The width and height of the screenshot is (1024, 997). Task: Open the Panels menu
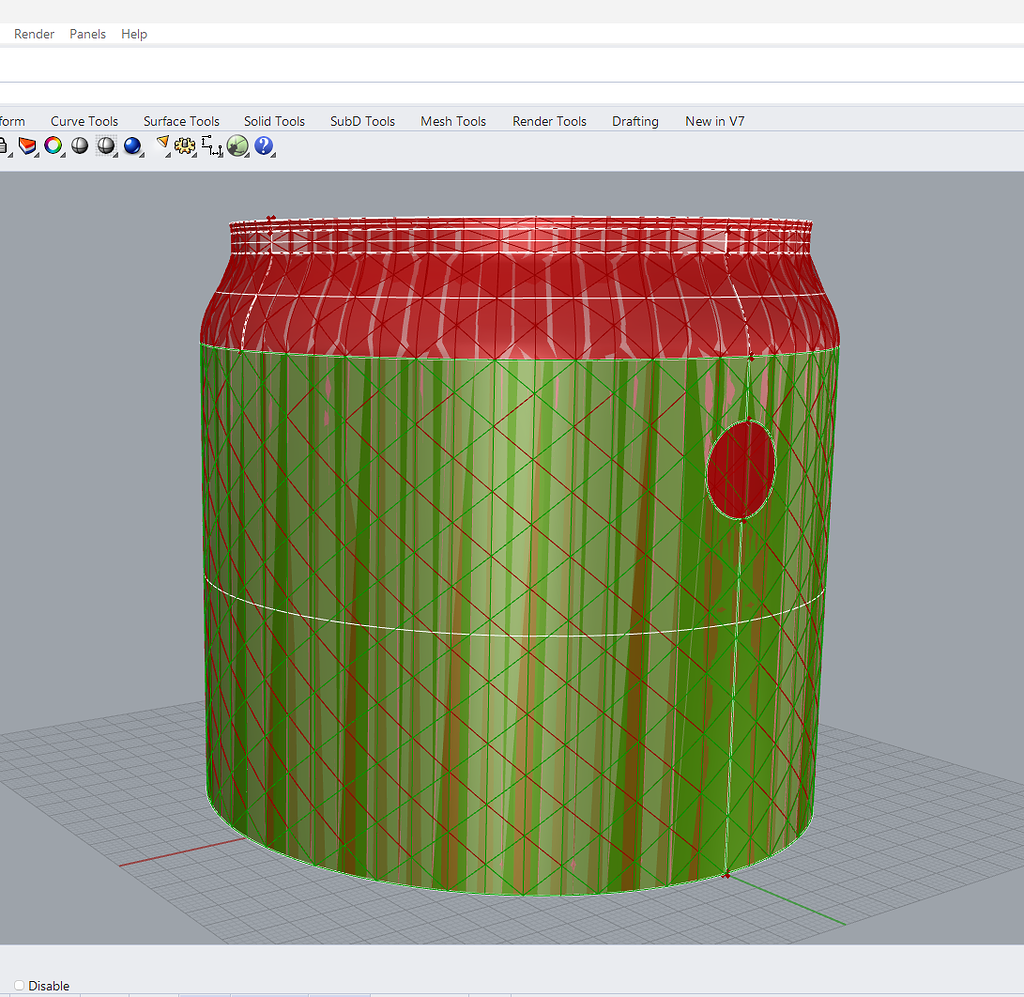[x=87, y=34]
